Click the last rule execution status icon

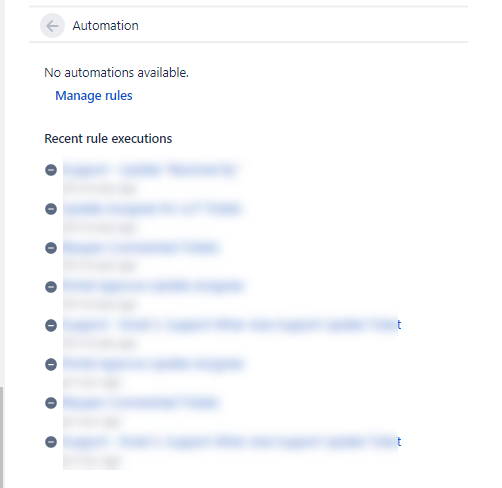click(51, 442)
